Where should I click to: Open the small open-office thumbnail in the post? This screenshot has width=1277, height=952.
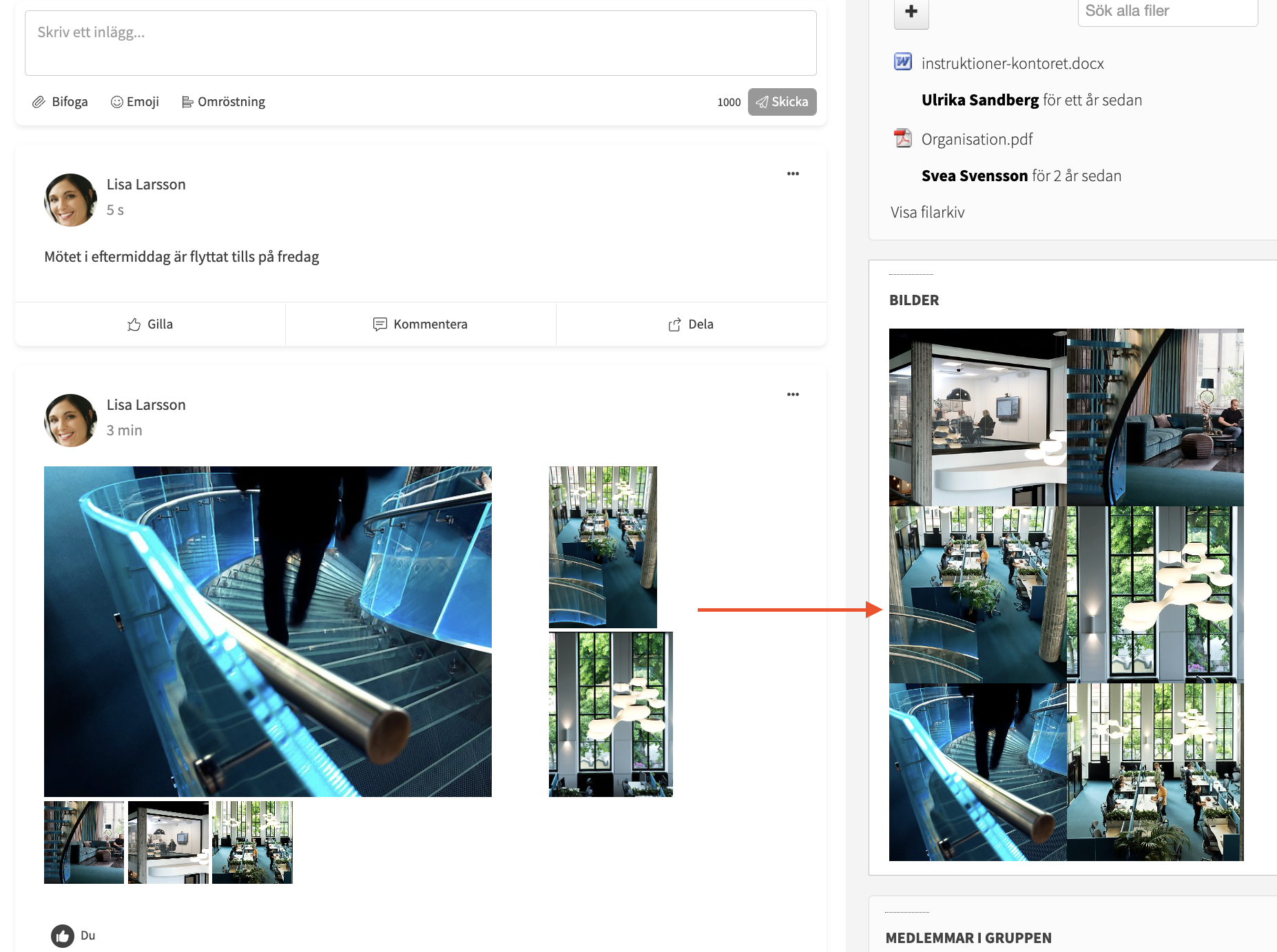(x=252, y=842)
